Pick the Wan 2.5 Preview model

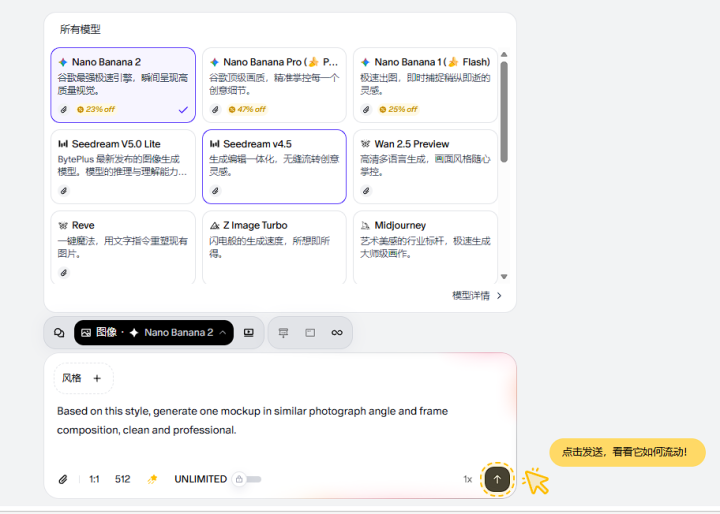point(425,166)
